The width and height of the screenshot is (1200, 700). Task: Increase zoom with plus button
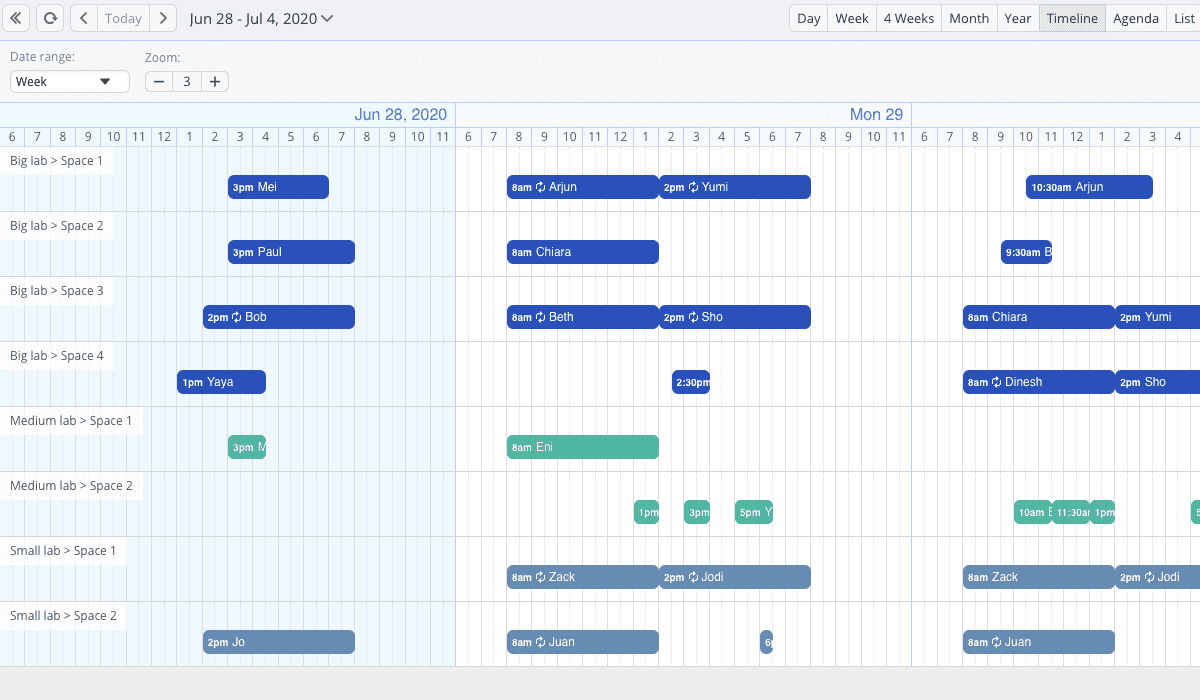[x=214, y=82]
